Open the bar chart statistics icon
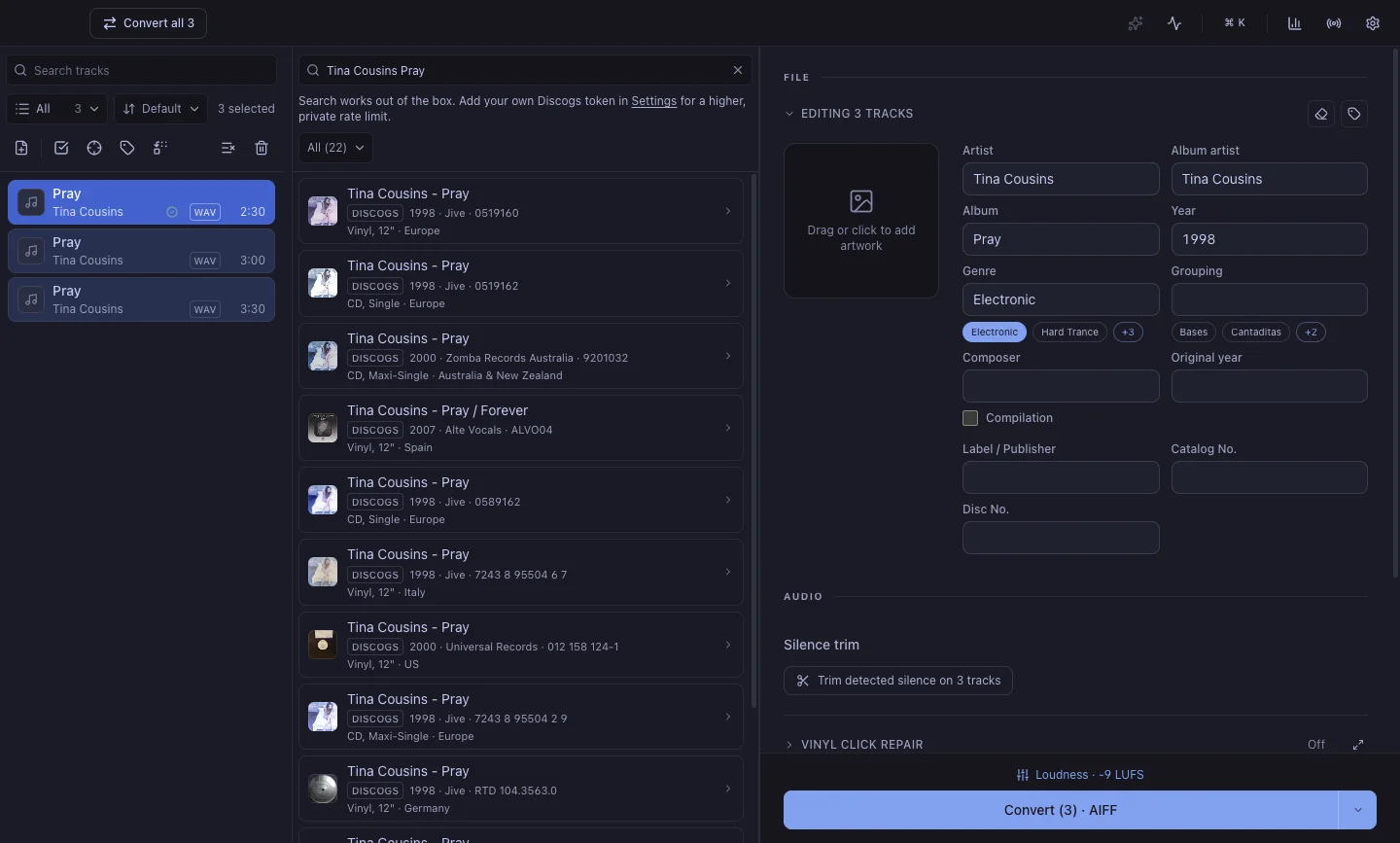This screenshot has height=843, width=1400. pos(1295,23)
